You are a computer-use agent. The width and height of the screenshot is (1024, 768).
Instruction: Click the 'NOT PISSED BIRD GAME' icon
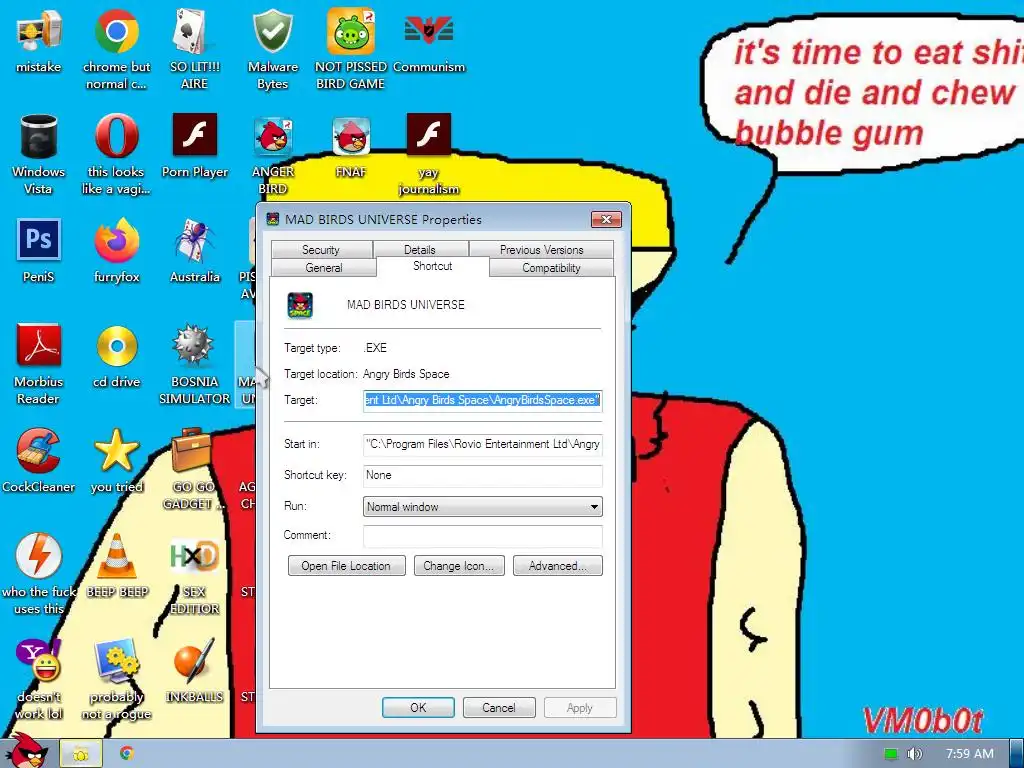coord(351,50)
